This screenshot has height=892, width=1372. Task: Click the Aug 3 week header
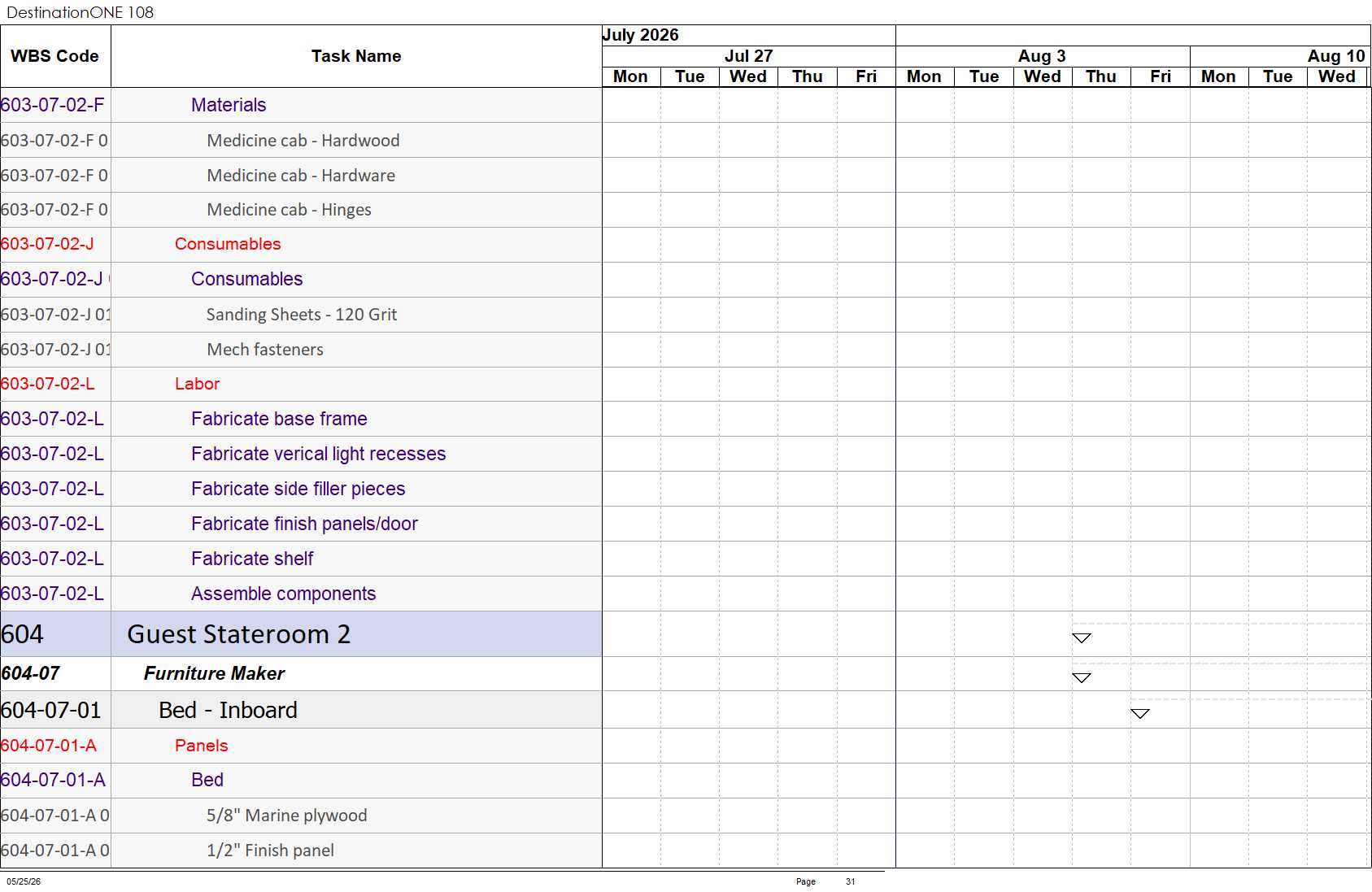[x=1043, y=56]
